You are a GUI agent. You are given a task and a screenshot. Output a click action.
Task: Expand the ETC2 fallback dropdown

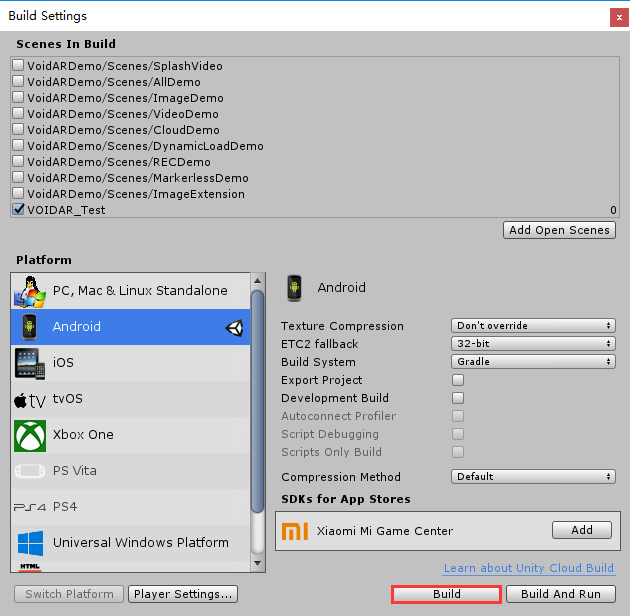533,344
